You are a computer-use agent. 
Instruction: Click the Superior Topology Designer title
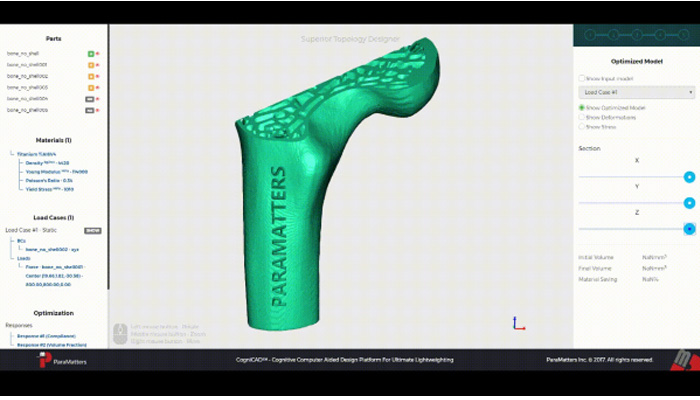350,39
